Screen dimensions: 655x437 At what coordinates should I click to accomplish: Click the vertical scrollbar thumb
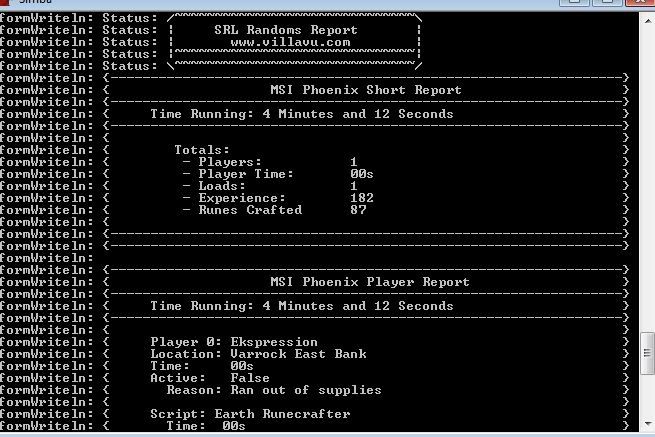pyautogui.click(x=646, y=353)
